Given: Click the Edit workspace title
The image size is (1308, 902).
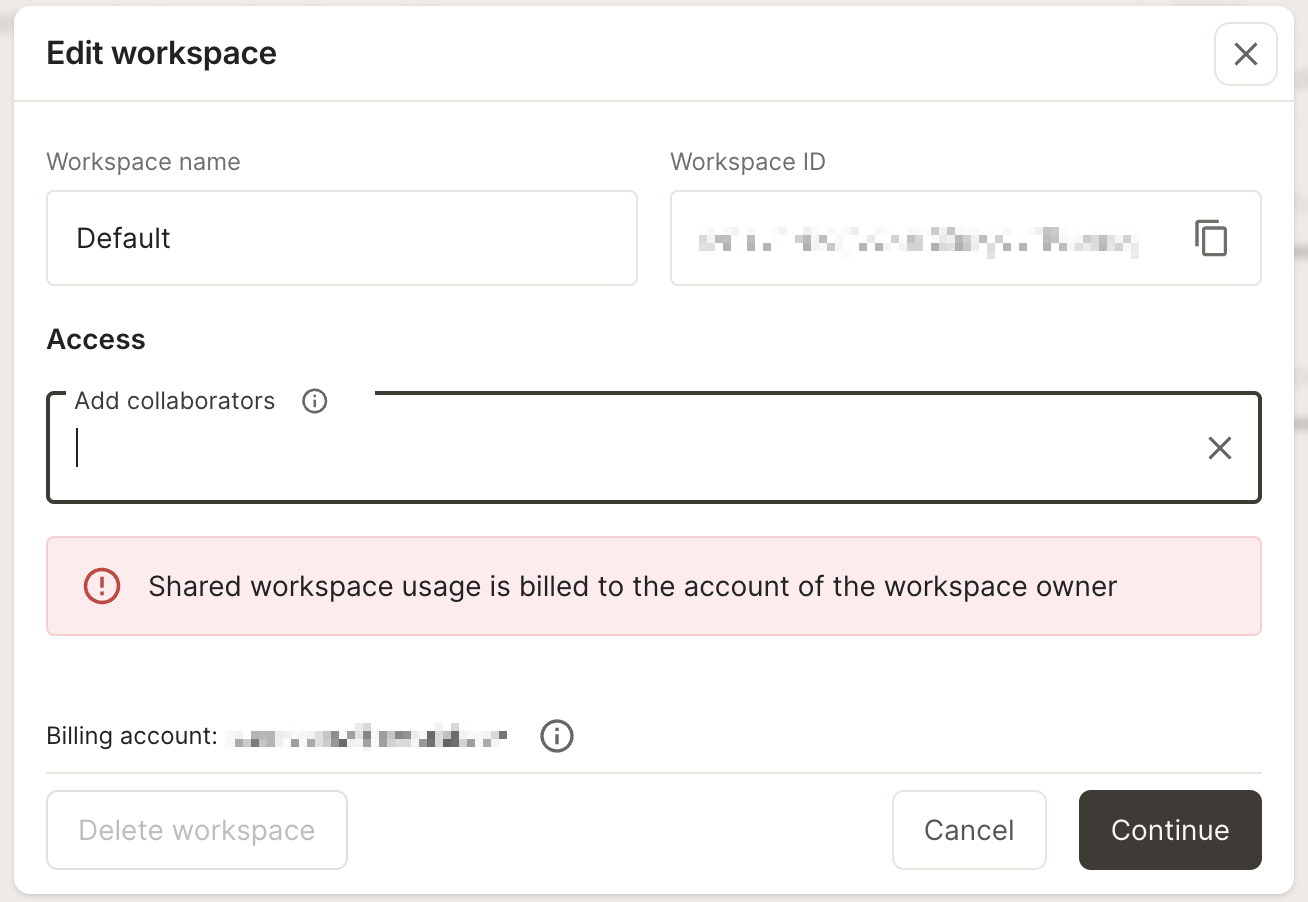Looking at the screenshot, I should coord(161,53).
